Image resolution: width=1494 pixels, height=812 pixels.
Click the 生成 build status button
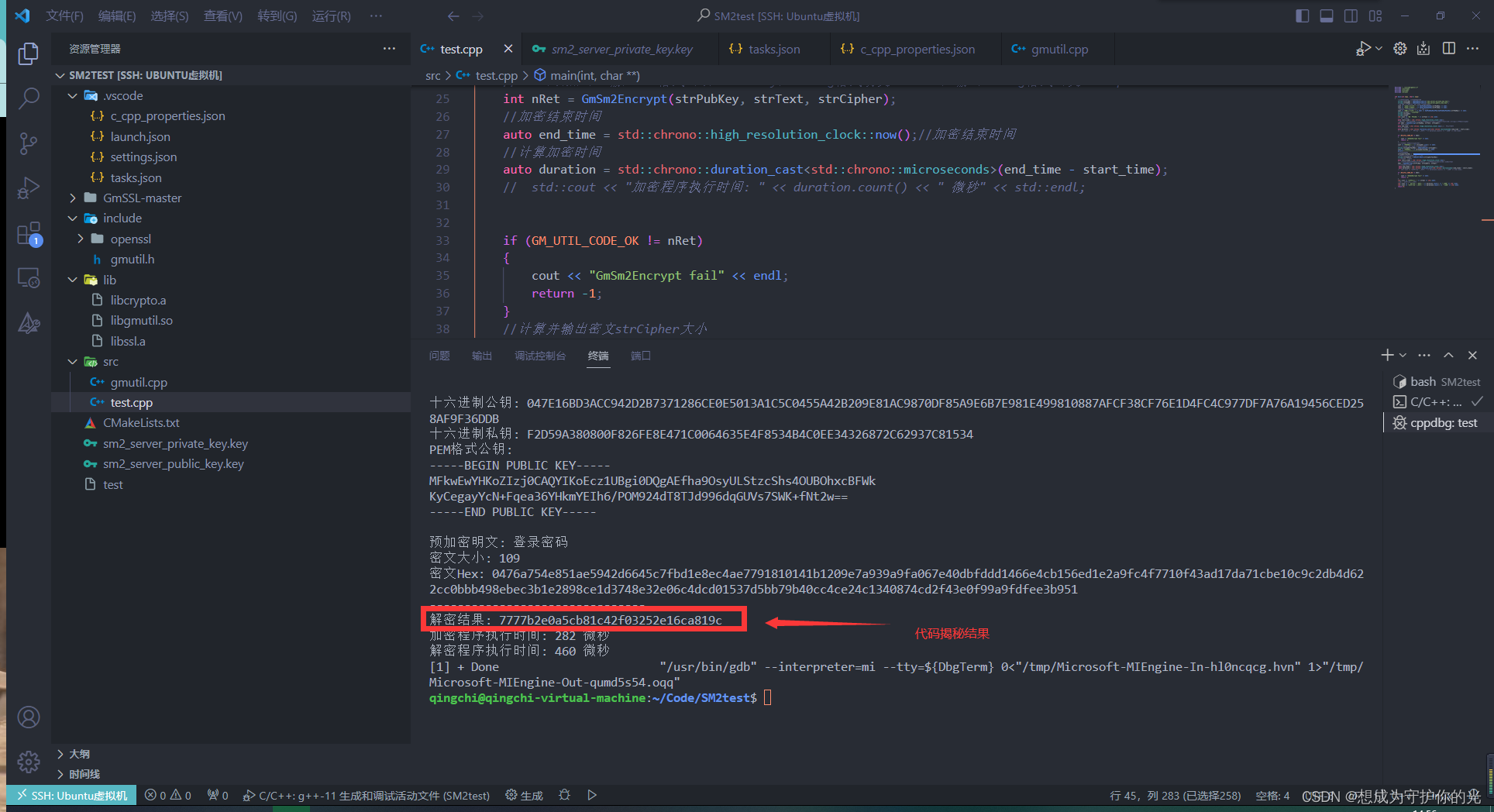tap(524, 796)
